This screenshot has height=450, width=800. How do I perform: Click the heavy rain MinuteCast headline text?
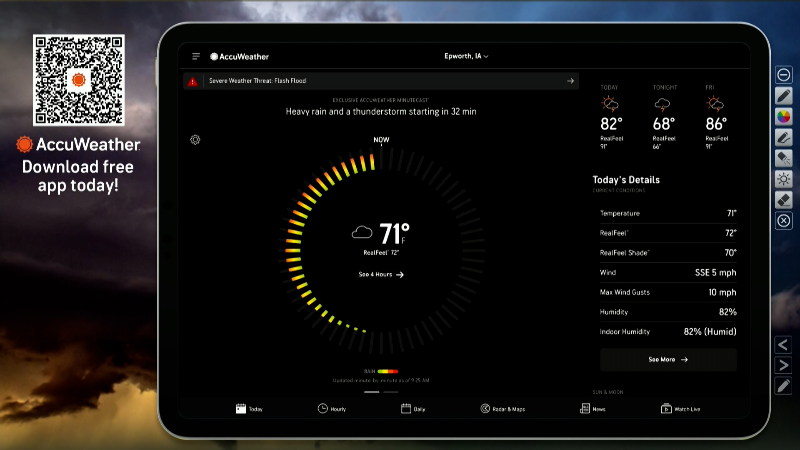[x=381, y=112]
